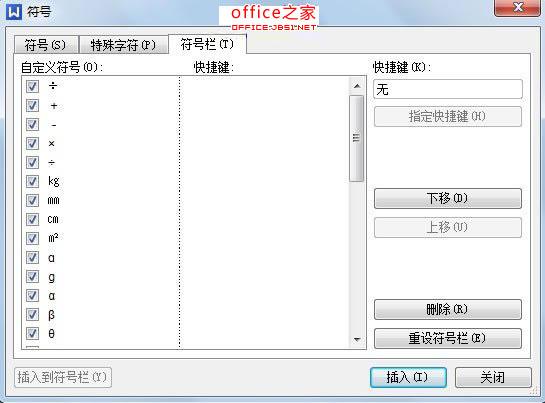This screenshot has width=545, height=403.
Task: Click the 下移(D) move down button
Action: [x=448, y=198]
